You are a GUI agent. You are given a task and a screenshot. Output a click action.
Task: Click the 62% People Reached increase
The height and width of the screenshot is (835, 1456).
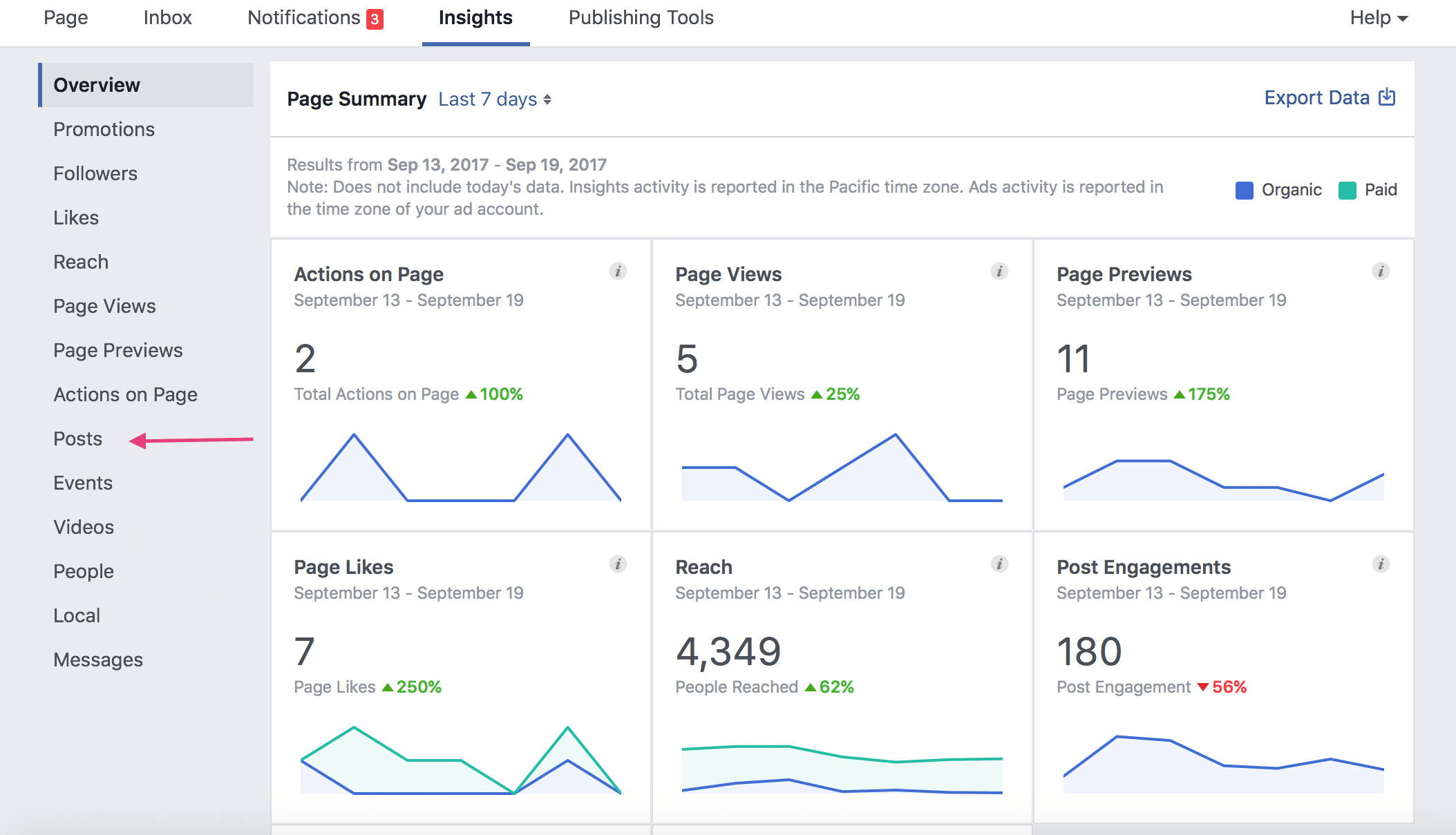point(830,687)
